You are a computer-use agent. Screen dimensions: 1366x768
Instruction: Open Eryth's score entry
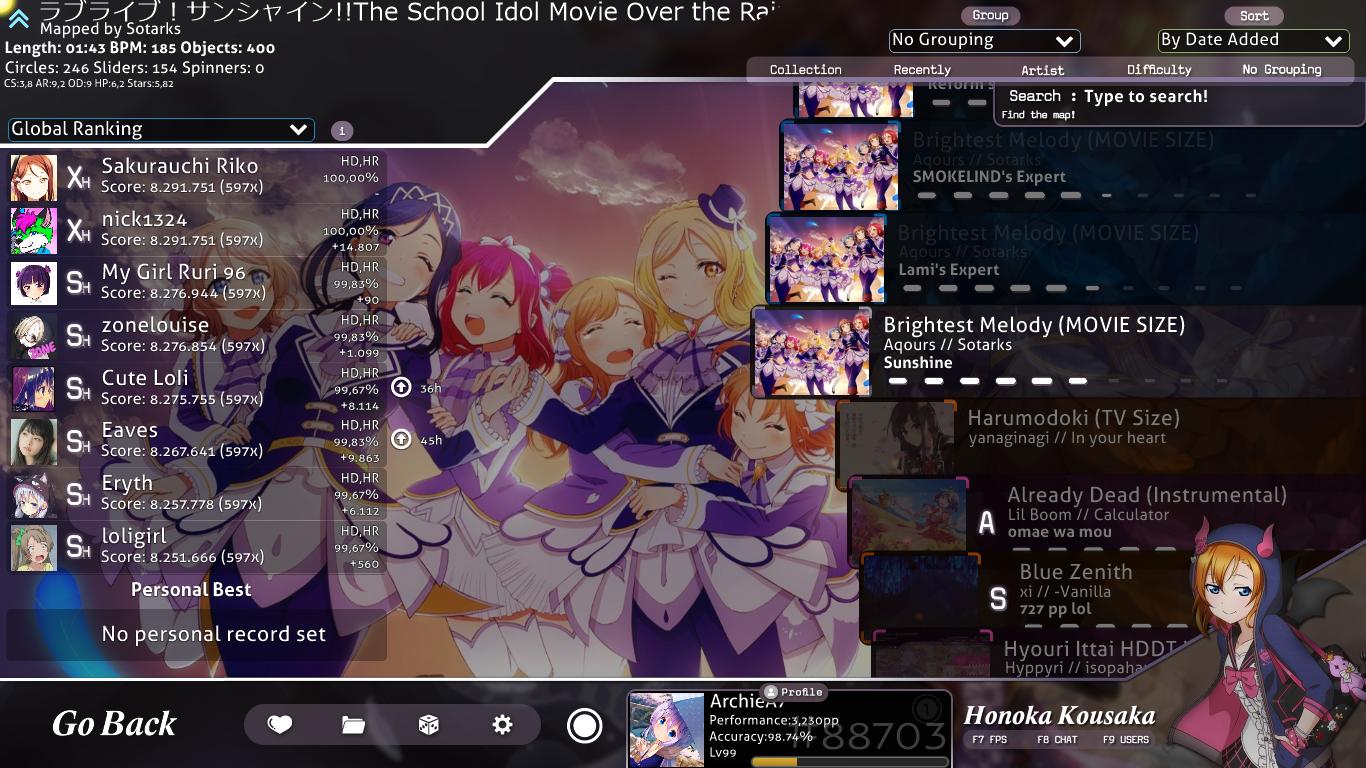(197, 495)
